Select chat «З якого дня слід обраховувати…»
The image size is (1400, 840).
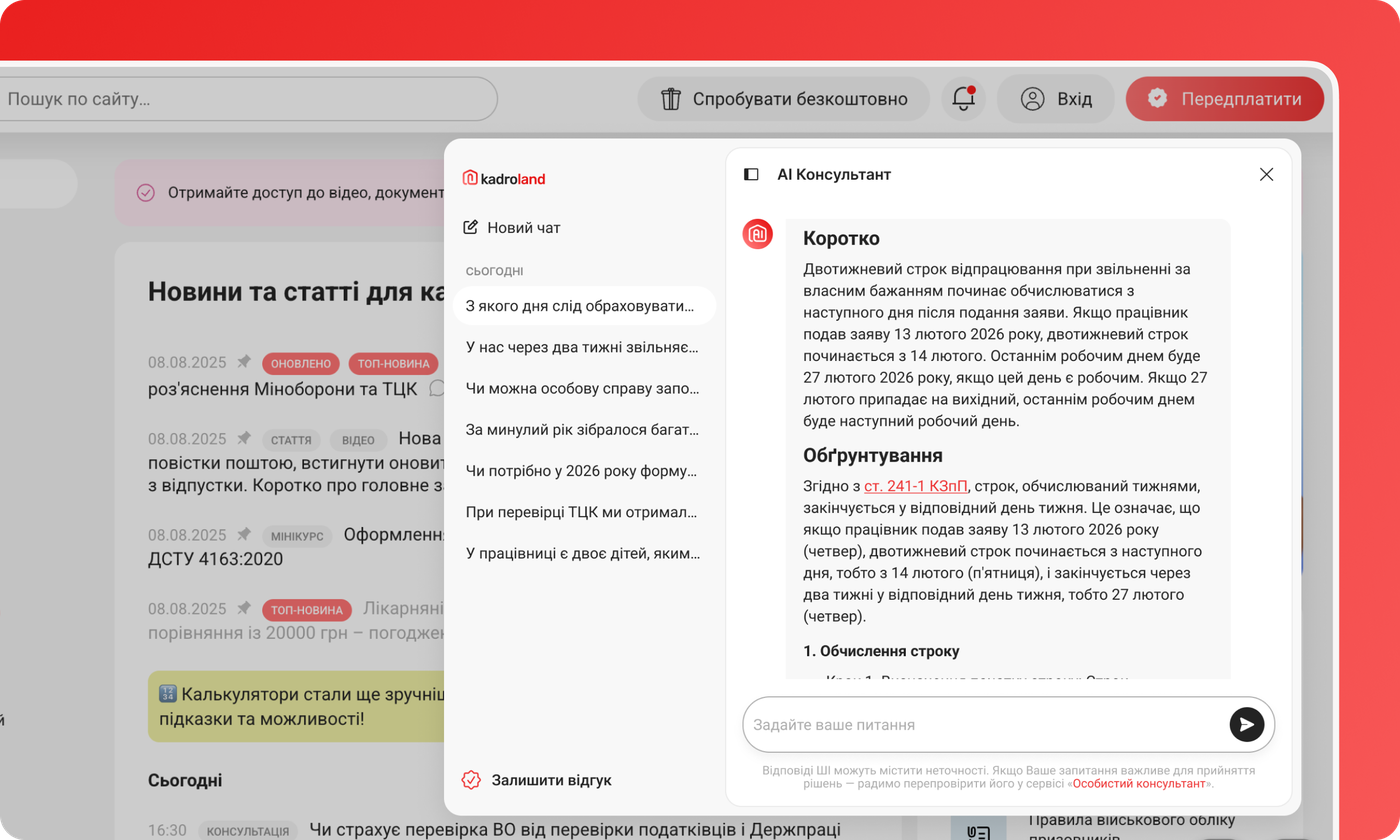(x=584, y=305)
